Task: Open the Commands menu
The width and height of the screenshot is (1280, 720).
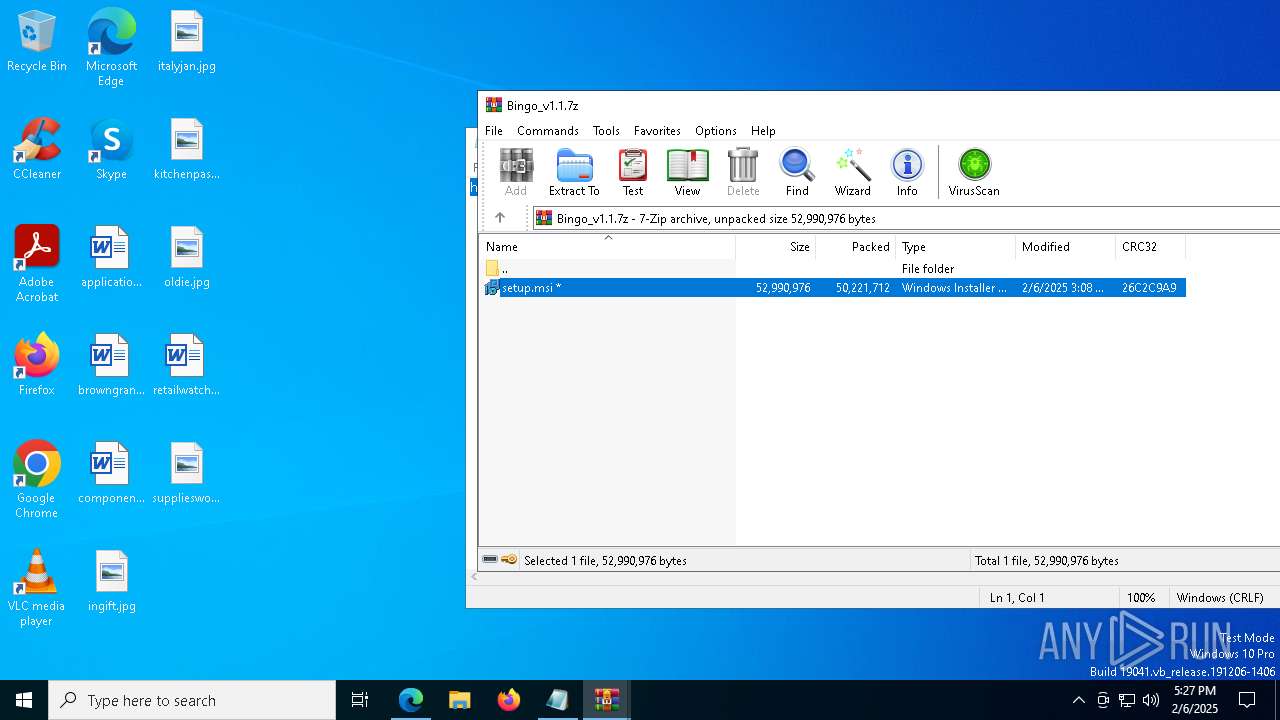Action: 548,131
